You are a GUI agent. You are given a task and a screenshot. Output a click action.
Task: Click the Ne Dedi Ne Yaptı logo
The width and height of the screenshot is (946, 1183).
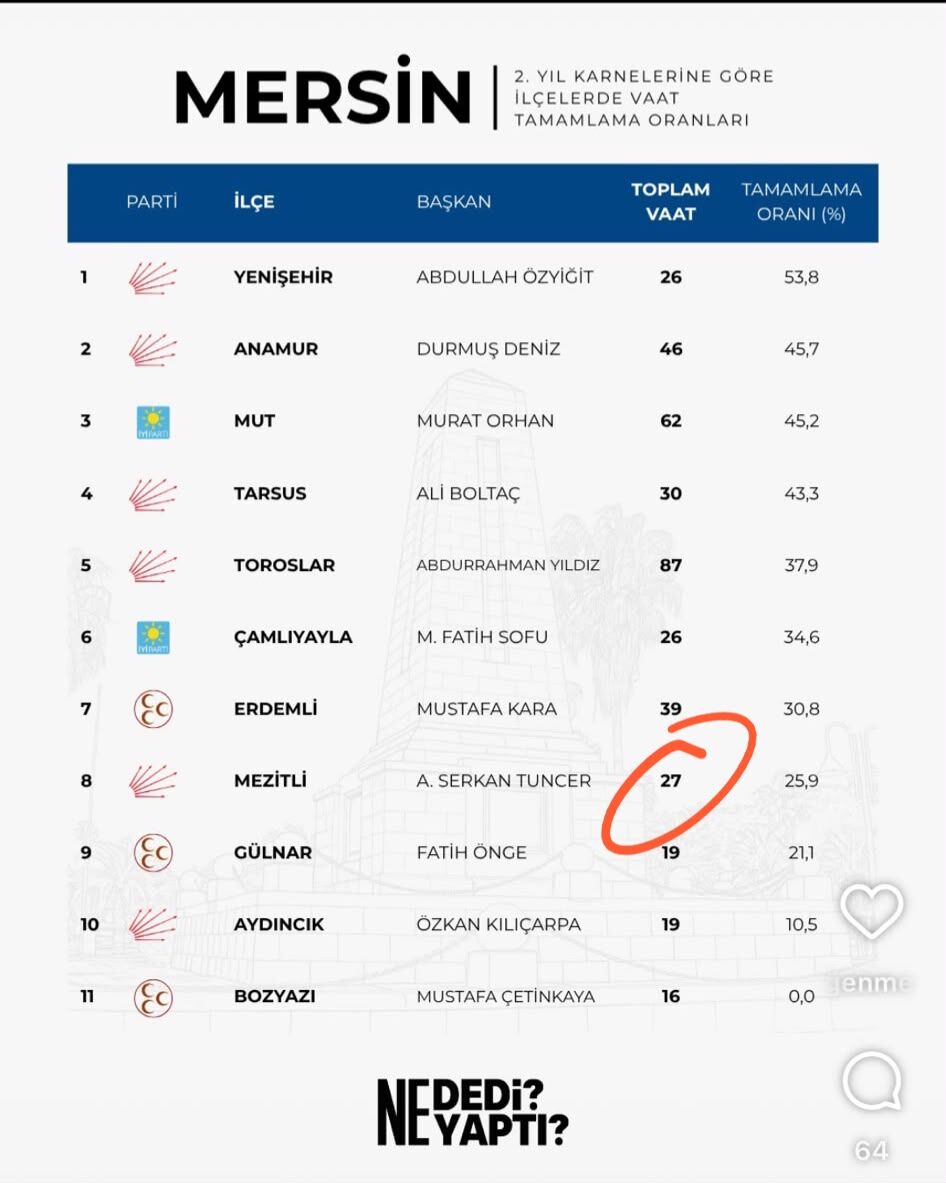click(x=472, y=1113)
